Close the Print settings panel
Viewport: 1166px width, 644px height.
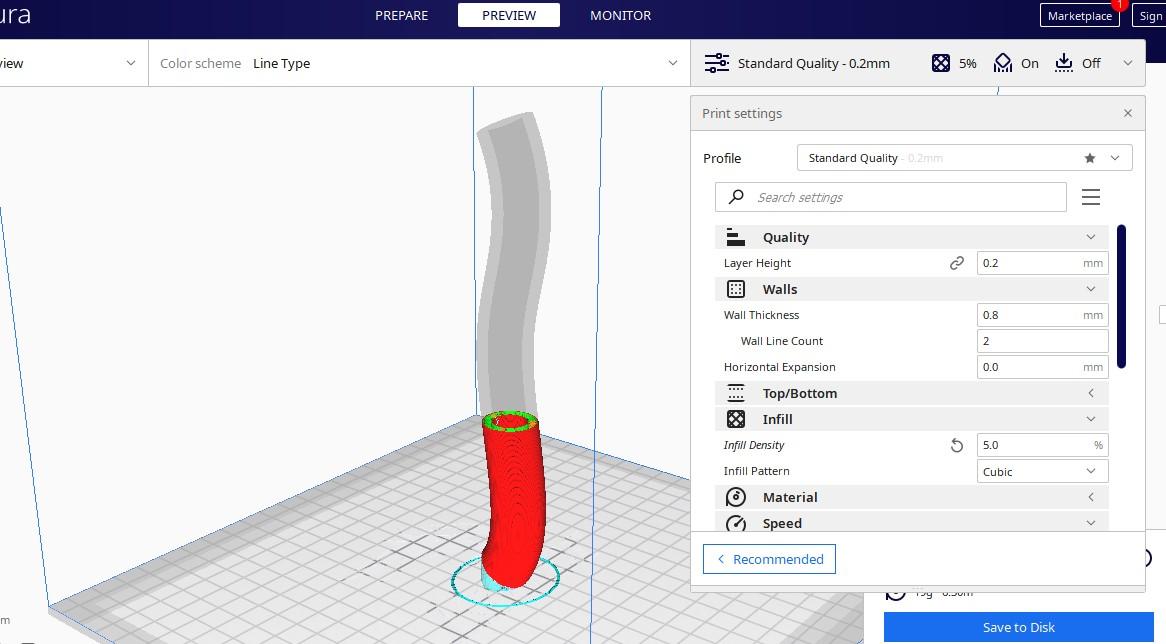1127,113
